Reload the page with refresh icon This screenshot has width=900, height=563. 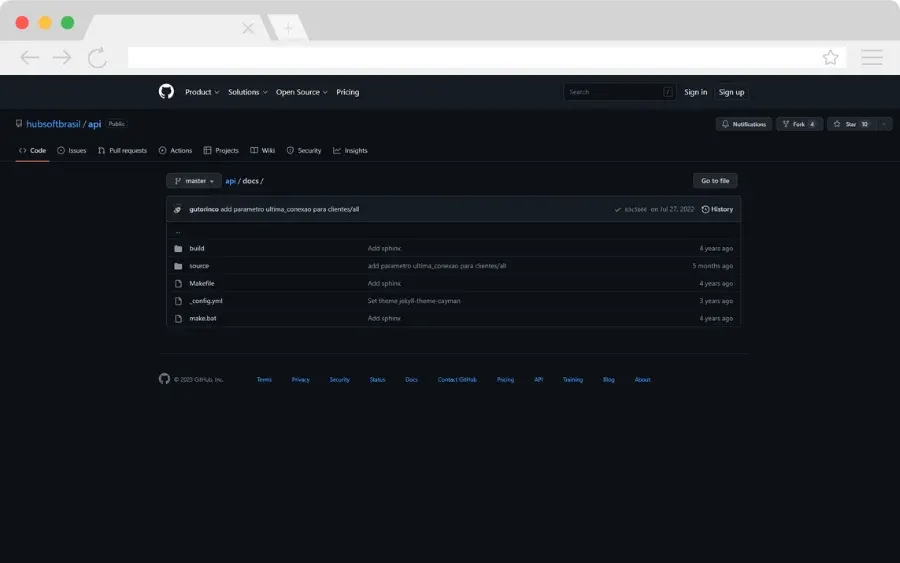98,57
